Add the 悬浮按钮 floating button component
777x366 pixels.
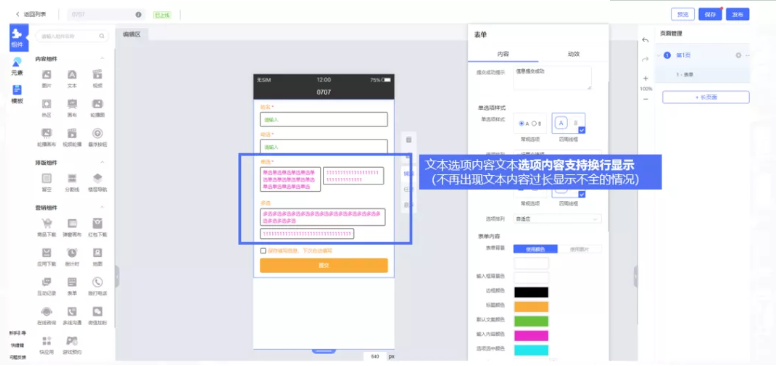(x=98, y=137)
